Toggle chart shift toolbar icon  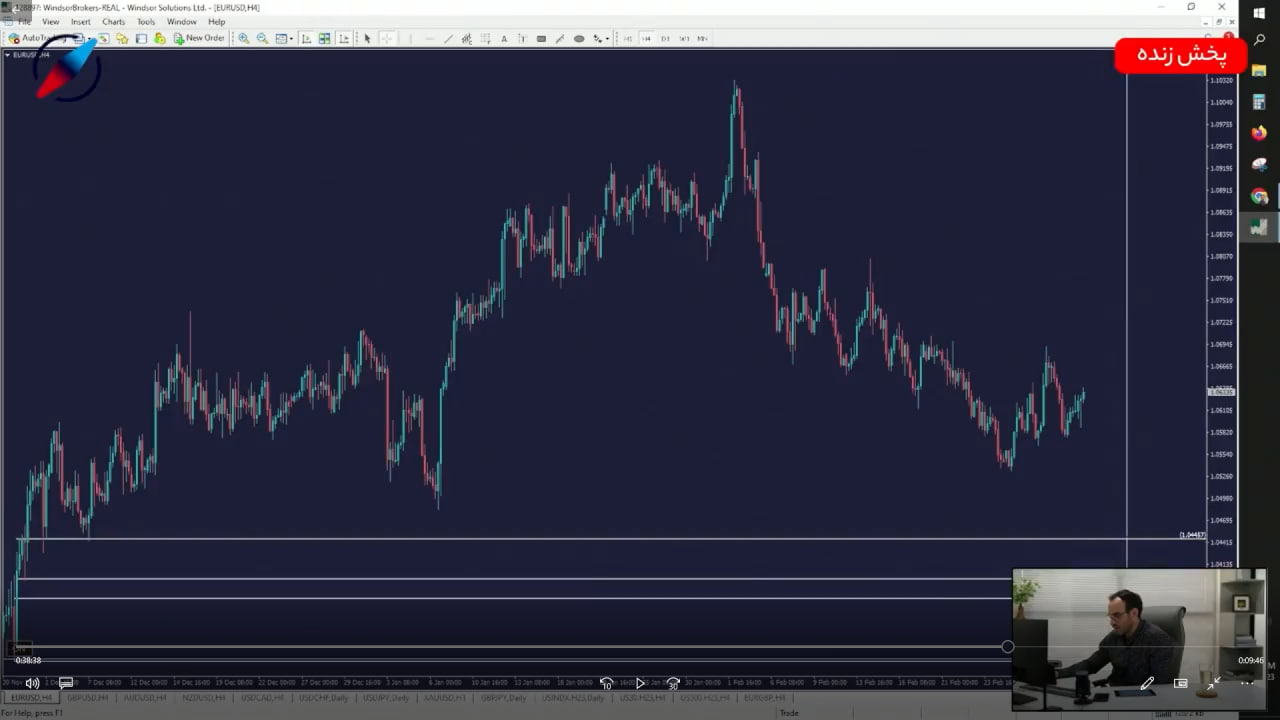pyautogui.click(x=344, y=38)
